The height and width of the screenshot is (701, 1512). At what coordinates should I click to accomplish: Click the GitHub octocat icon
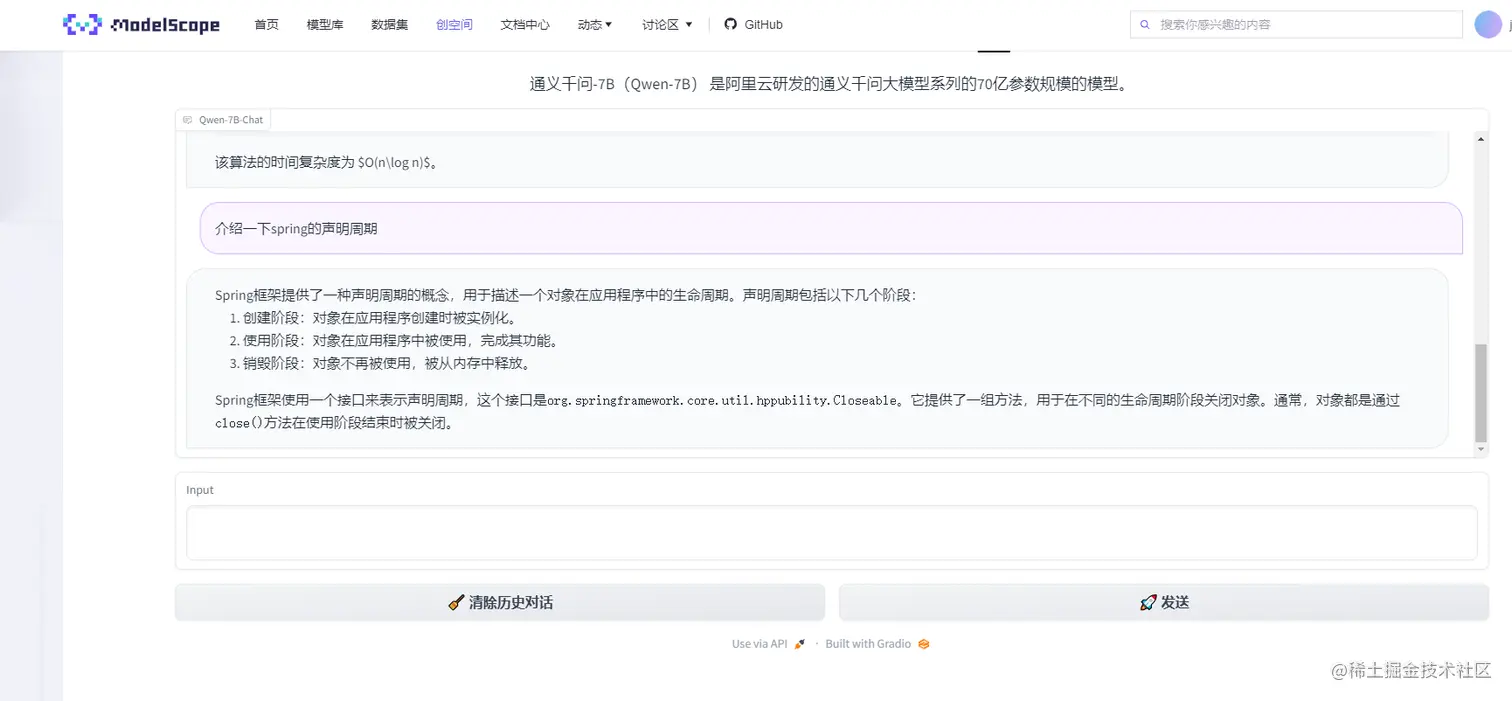[x=731, y=25]
